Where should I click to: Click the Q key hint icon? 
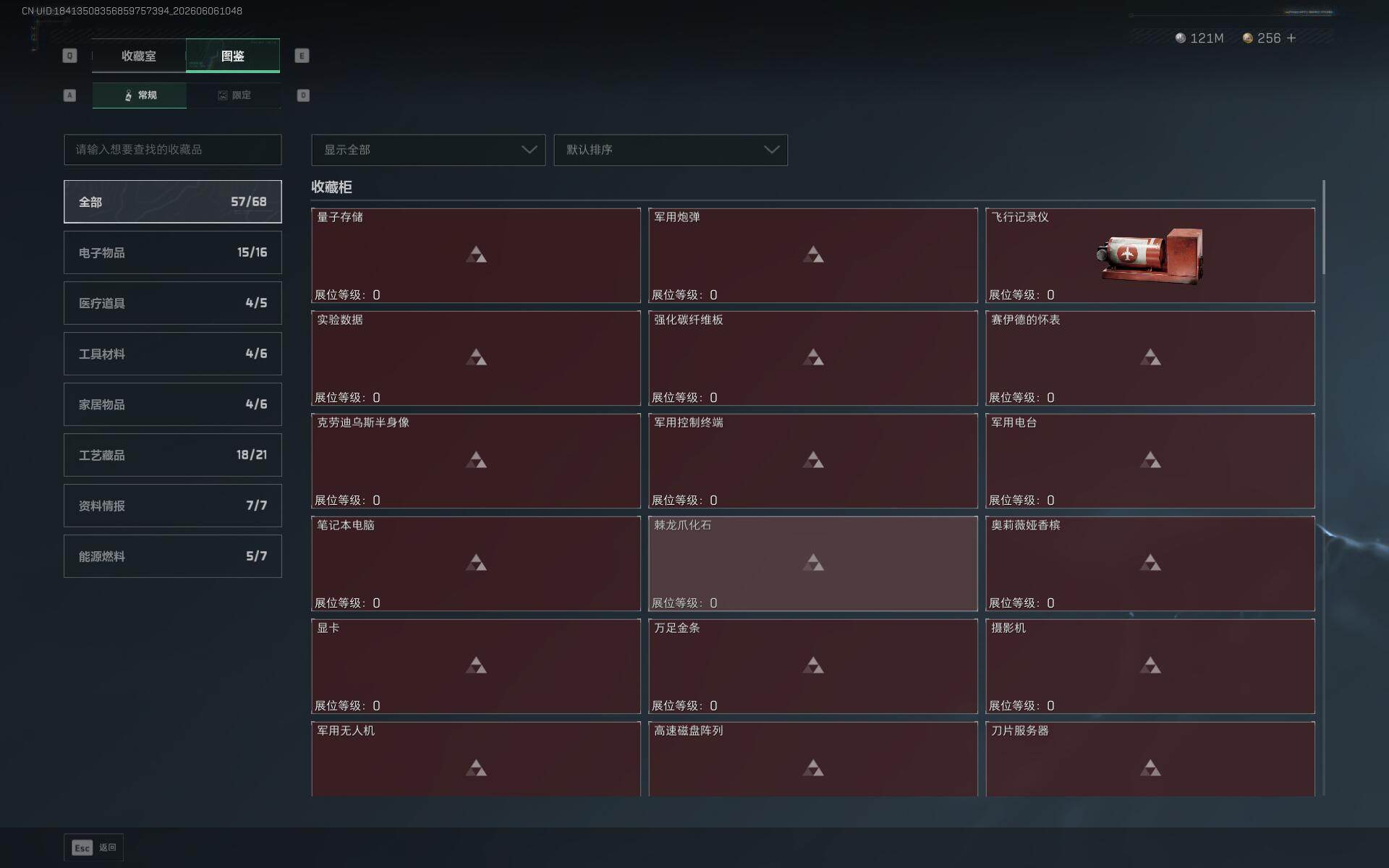tap(69, 56)
